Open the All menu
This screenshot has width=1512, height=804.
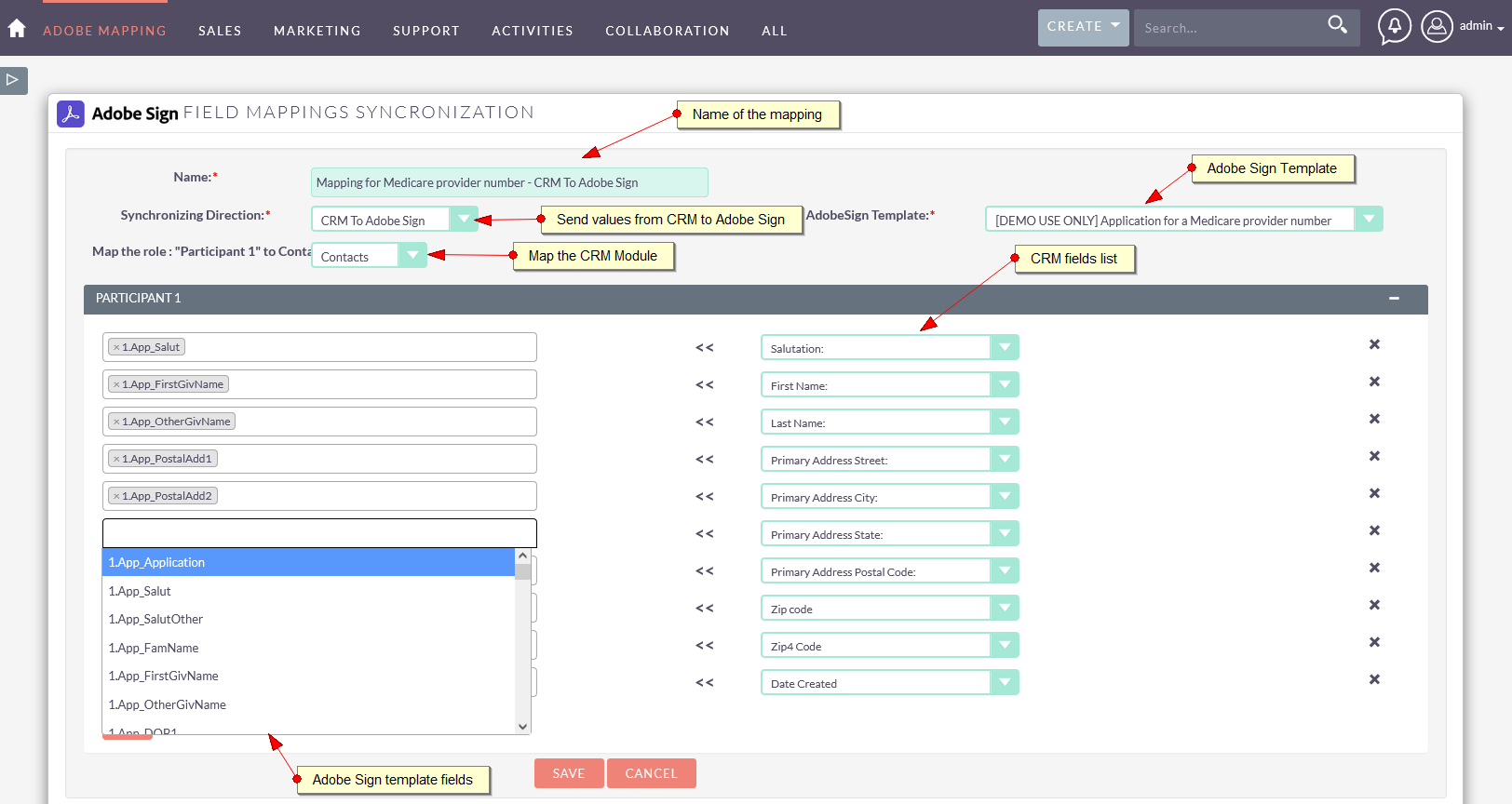(775, 31)
